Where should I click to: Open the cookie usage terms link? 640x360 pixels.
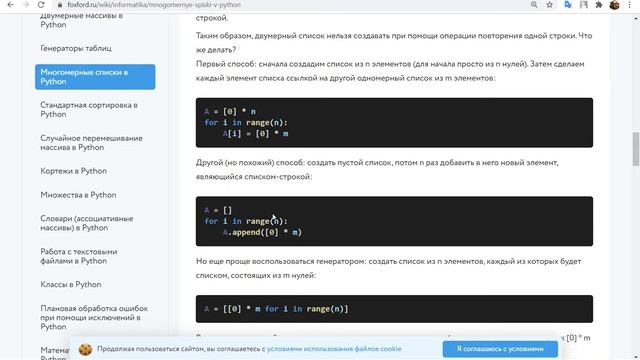[334, 349]
